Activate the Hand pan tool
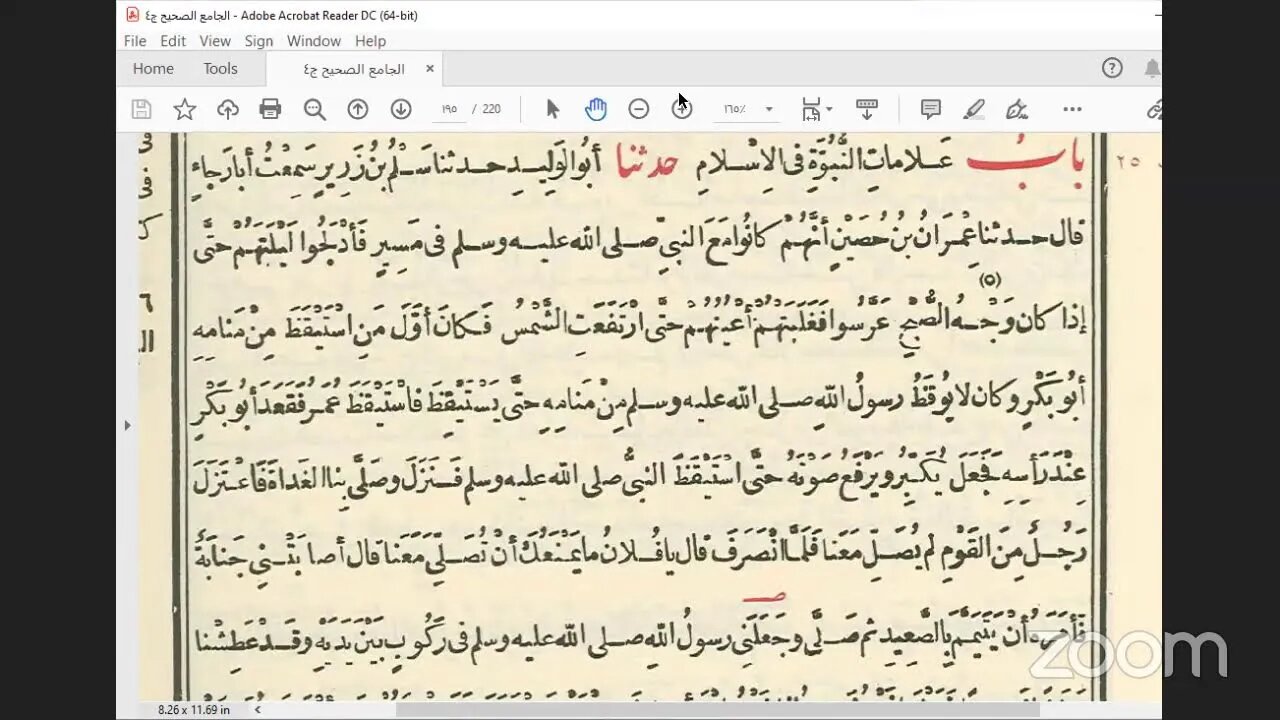The height and width of the screenshot is (720, 1280). pos(596,109)
